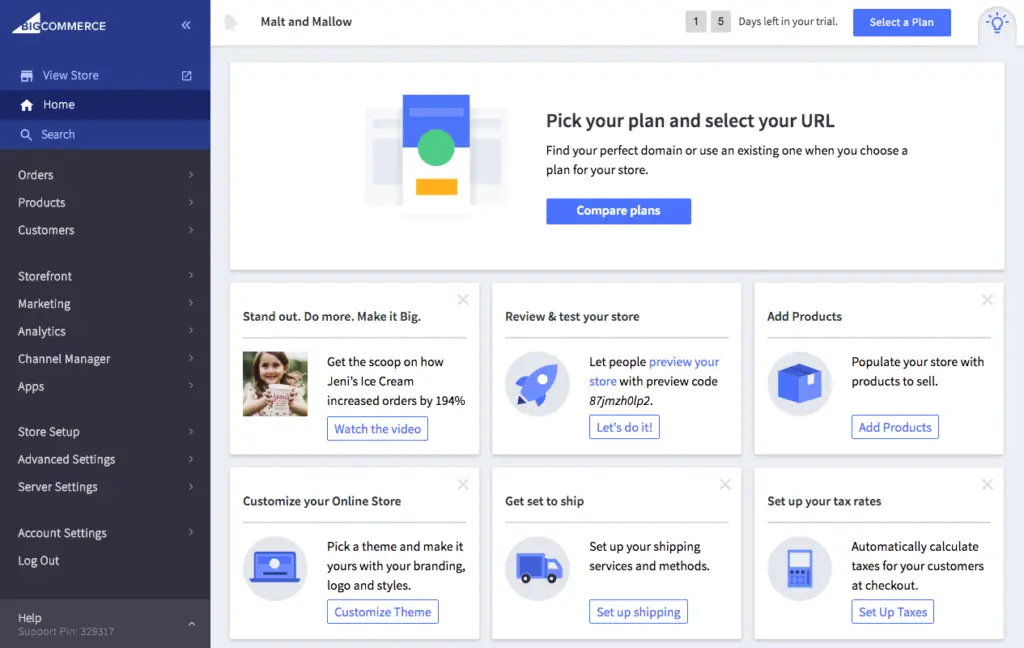Click the Select a Plan button
Screen dimensions: 1024x648
[x=901, y=22]
